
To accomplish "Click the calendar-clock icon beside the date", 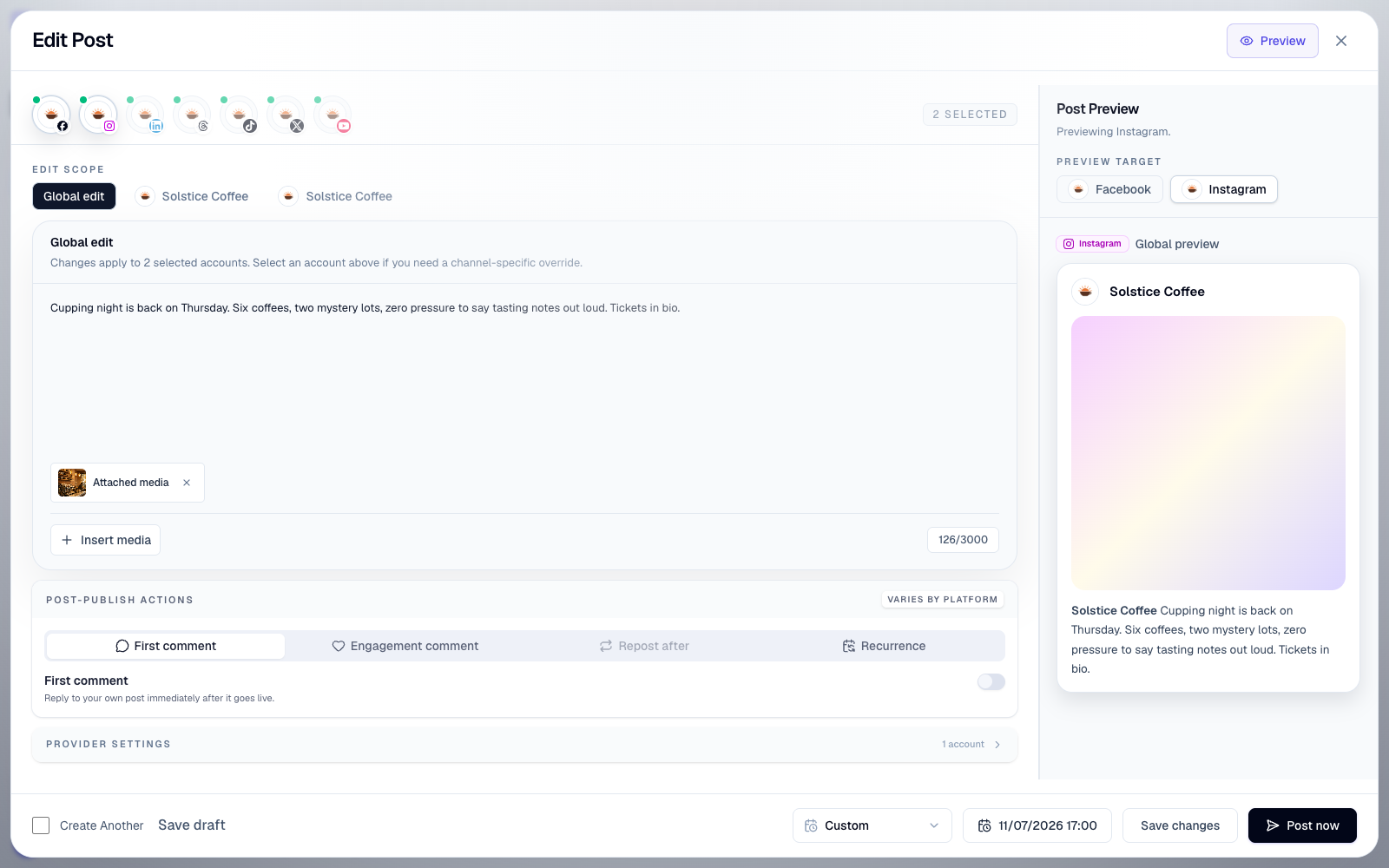I will (x=984, y=825).
